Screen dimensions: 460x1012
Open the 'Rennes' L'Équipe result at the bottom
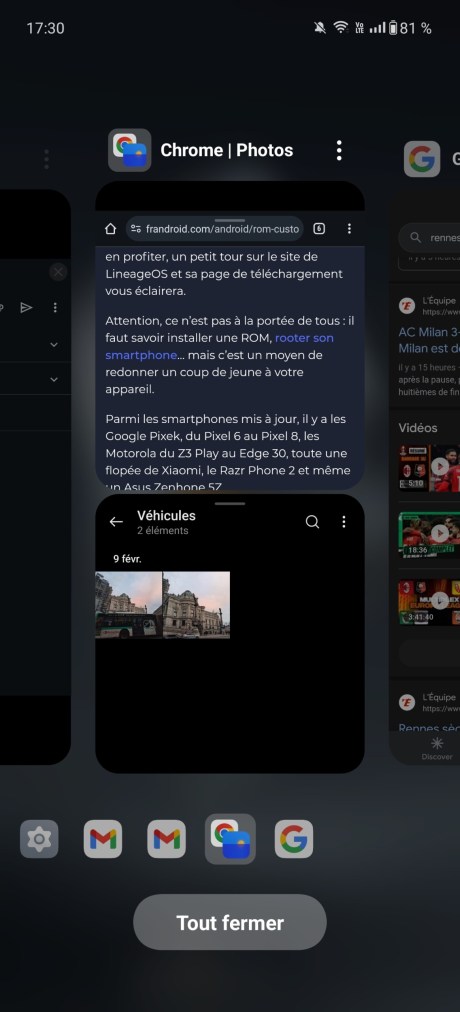tap(429, 728)
